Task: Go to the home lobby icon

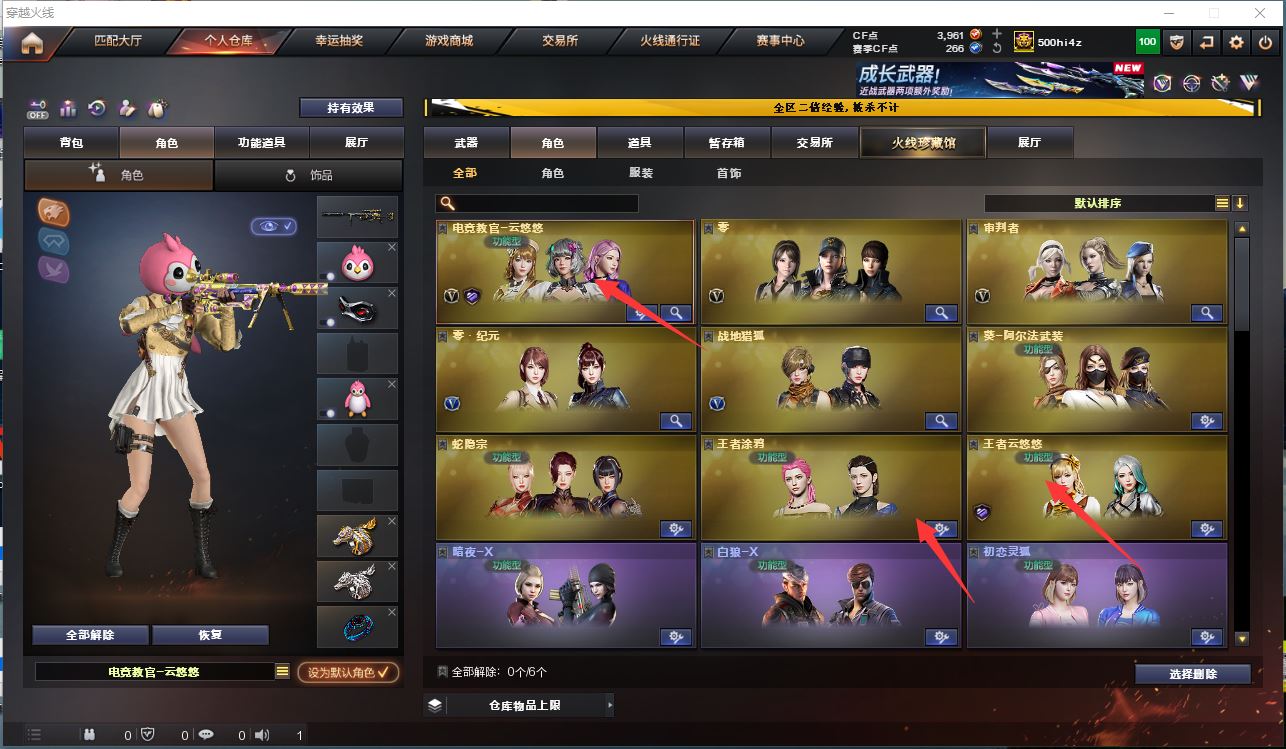Action: (32, 42)
